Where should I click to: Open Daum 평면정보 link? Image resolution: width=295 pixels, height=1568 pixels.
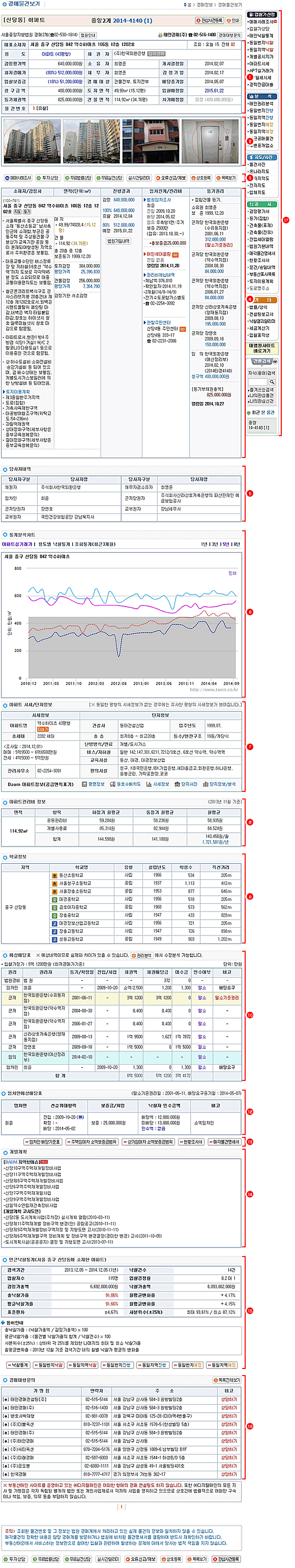[94, 784]
